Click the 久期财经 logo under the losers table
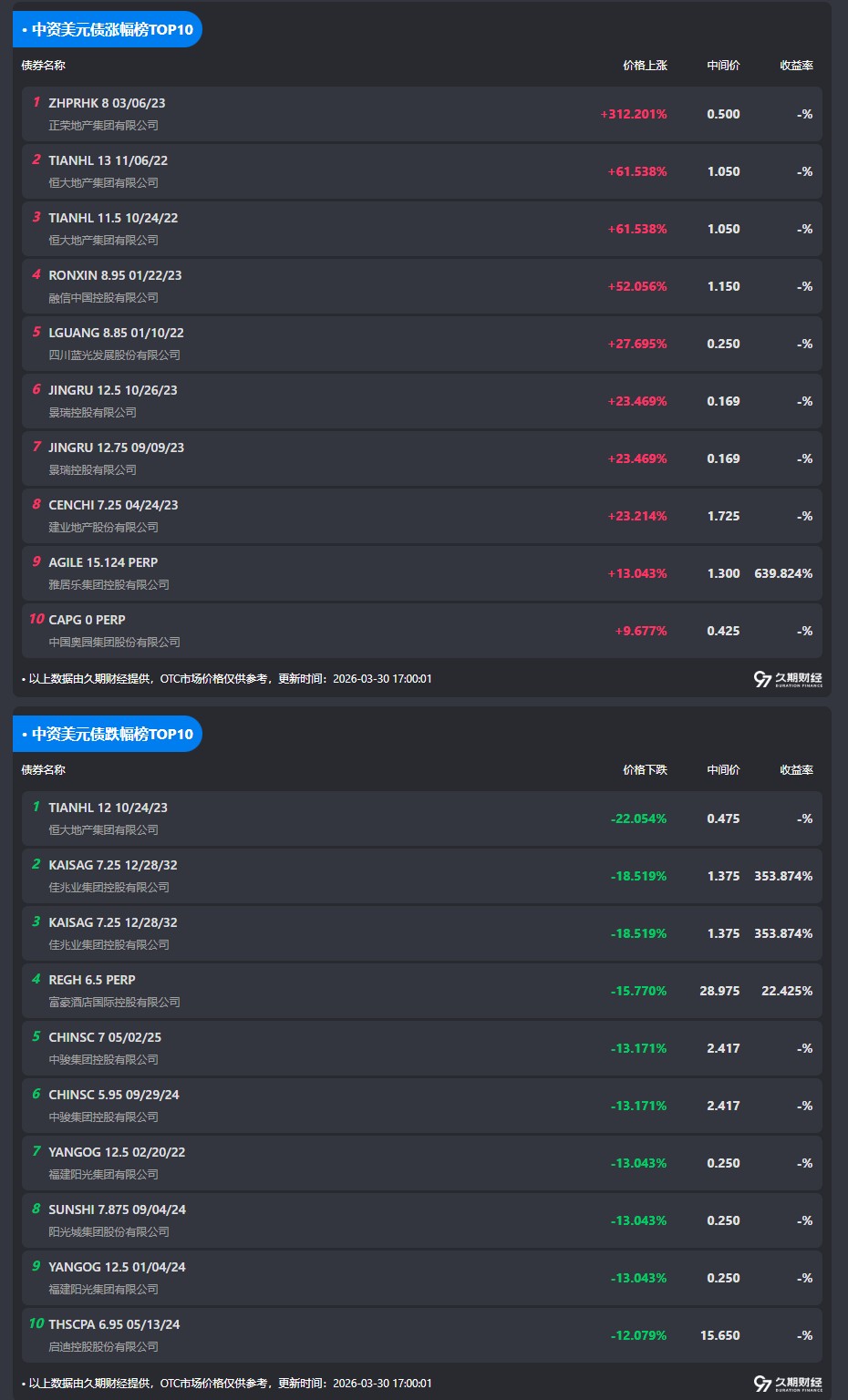848x1400 pixels. 788,1384
